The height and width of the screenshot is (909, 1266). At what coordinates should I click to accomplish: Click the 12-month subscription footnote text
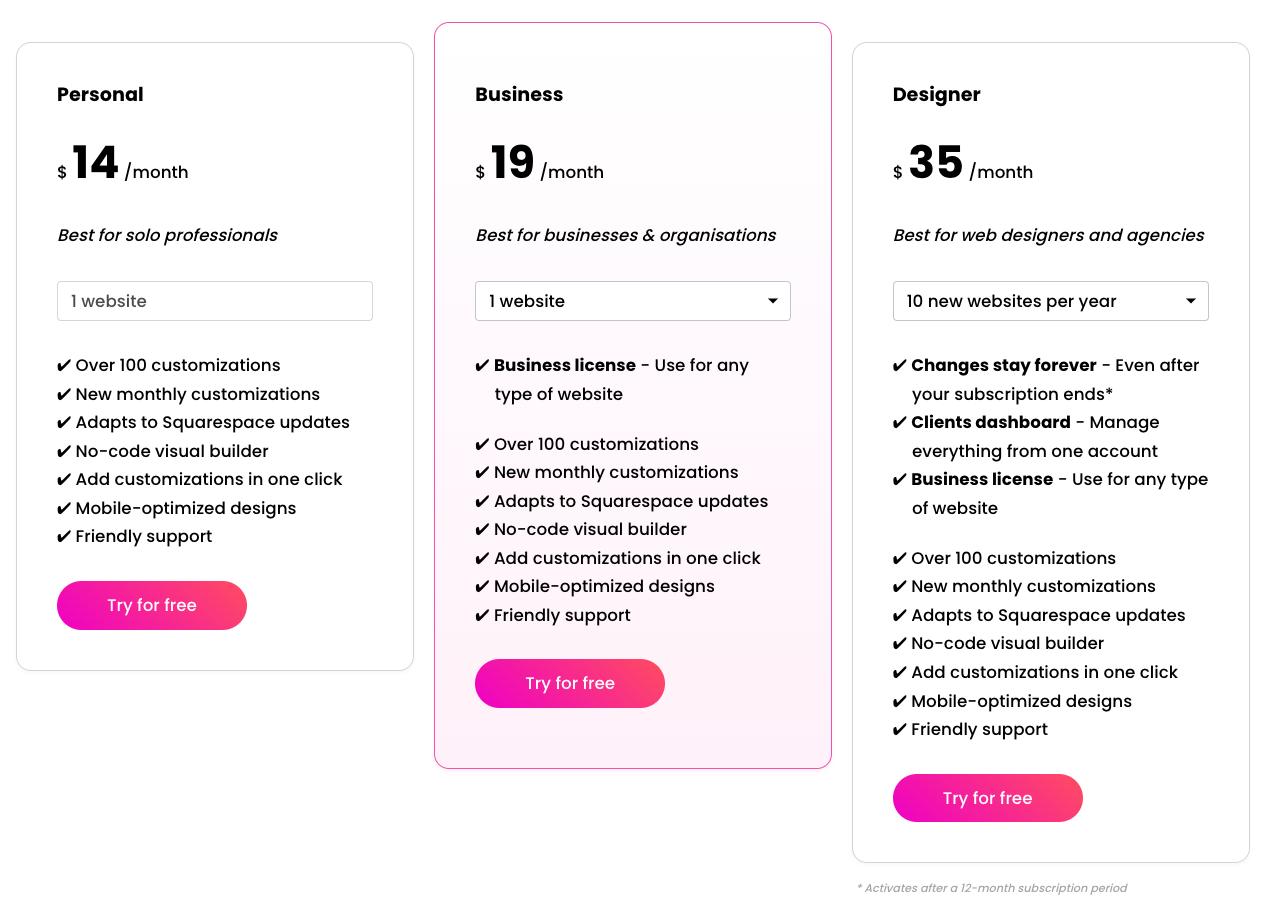pos(992,888)
